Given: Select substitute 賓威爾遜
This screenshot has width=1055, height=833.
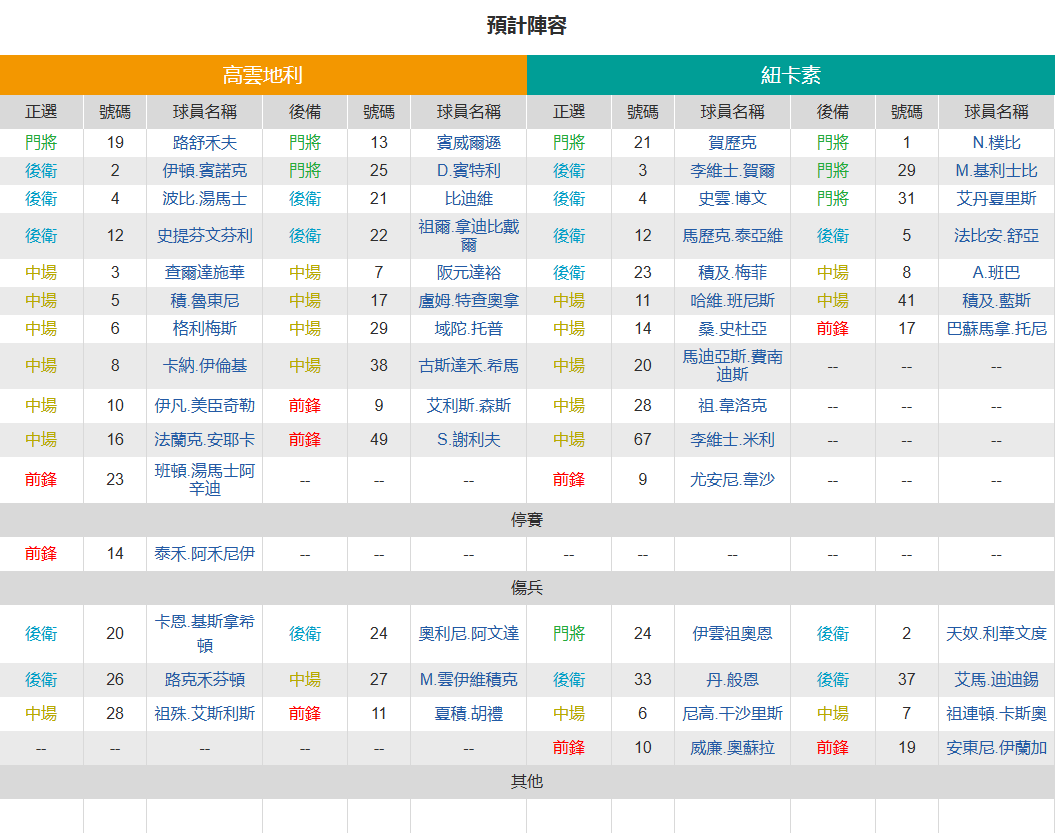Looking at the screenshot, I should pos(469,143).
